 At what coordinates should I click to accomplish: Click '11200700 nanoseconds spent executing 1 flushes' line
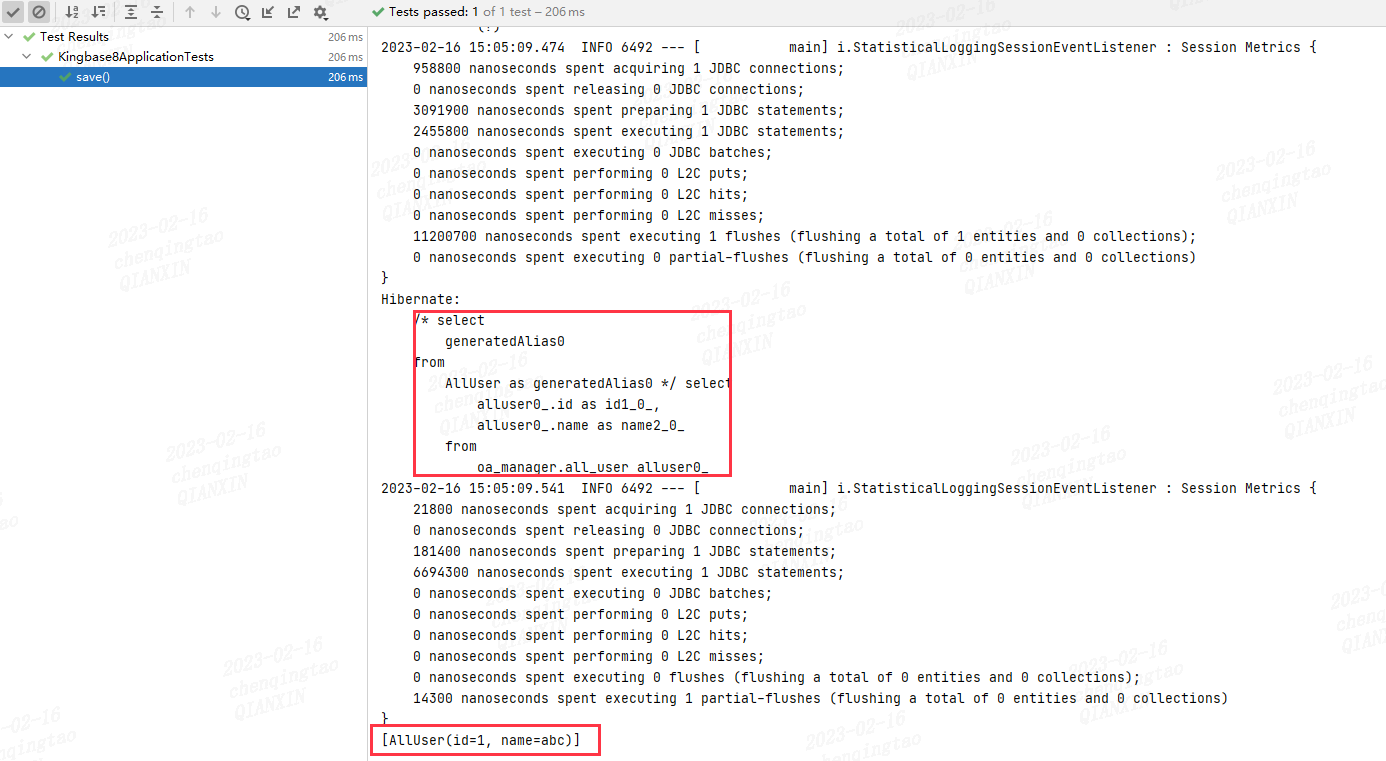(805, 236)
